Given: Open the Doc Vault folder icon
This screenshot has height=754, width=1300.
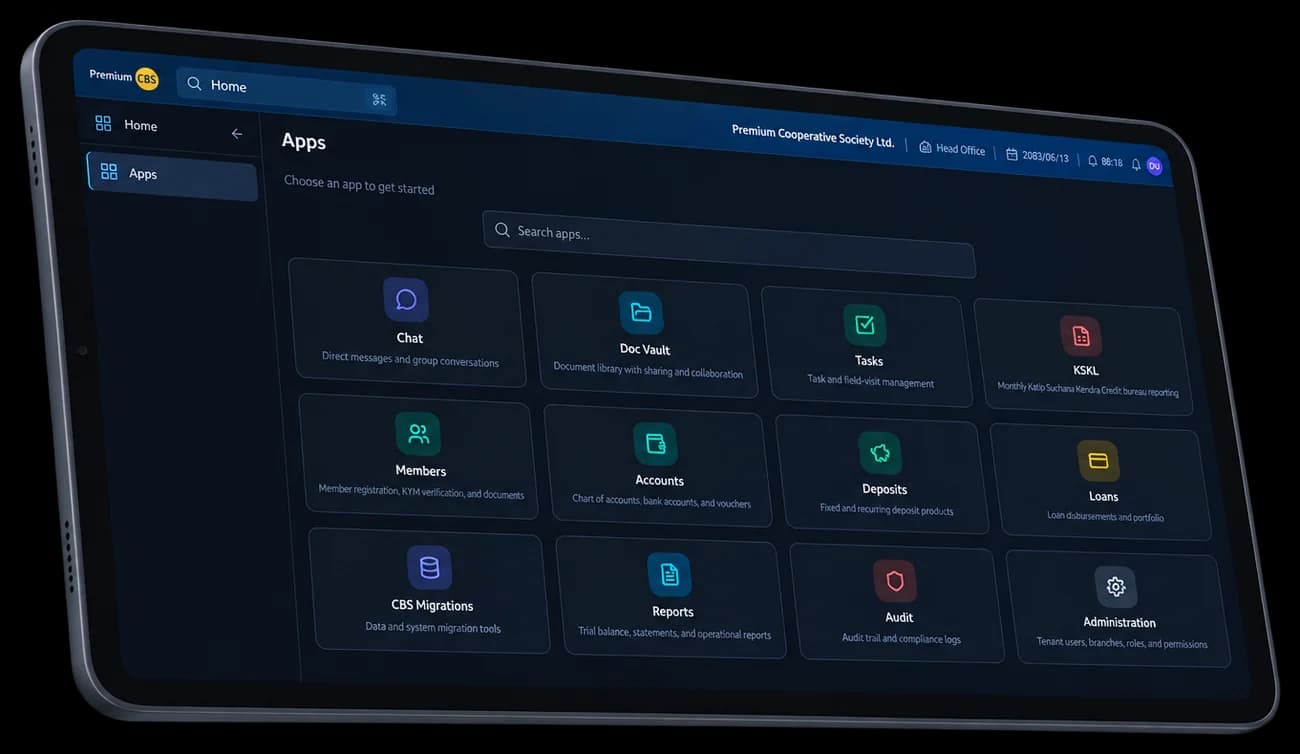Looking at the screenshot, I should 641,313.
